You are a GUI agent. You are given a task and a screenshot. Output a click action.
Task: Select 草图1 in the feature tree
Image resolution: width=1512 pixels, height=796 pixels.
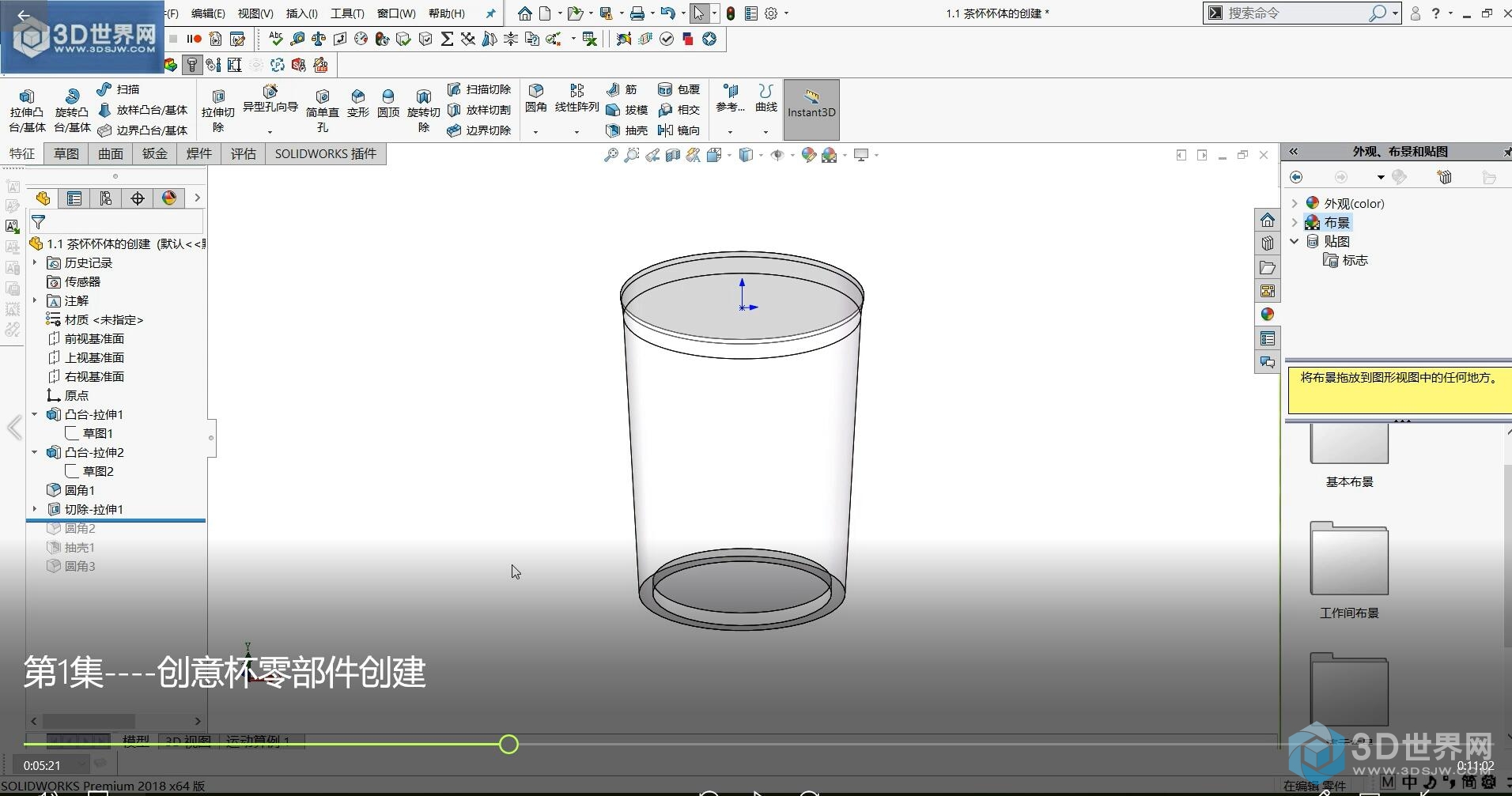pyautogui.click(x=89, y=433)
